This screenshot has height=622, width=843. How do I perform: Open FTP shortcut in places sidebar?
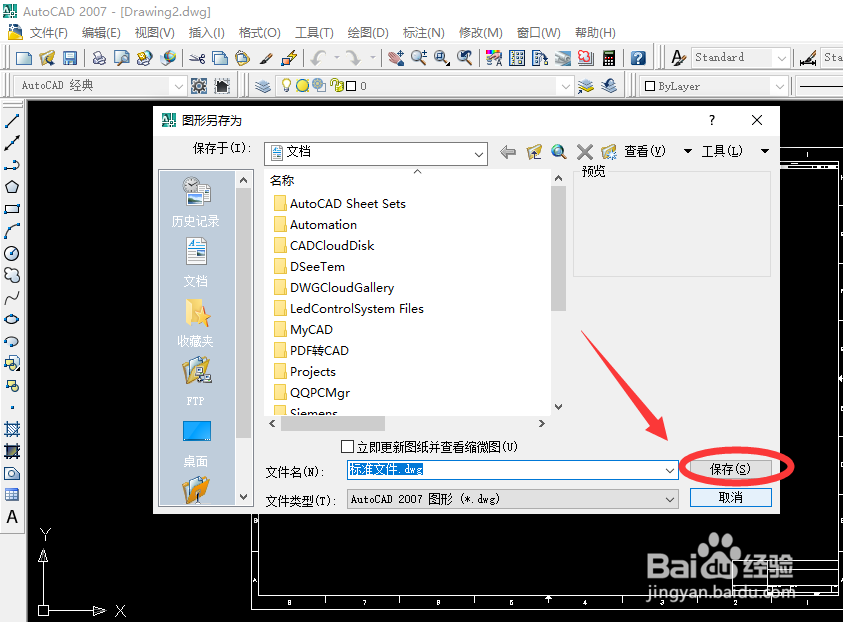196,382
